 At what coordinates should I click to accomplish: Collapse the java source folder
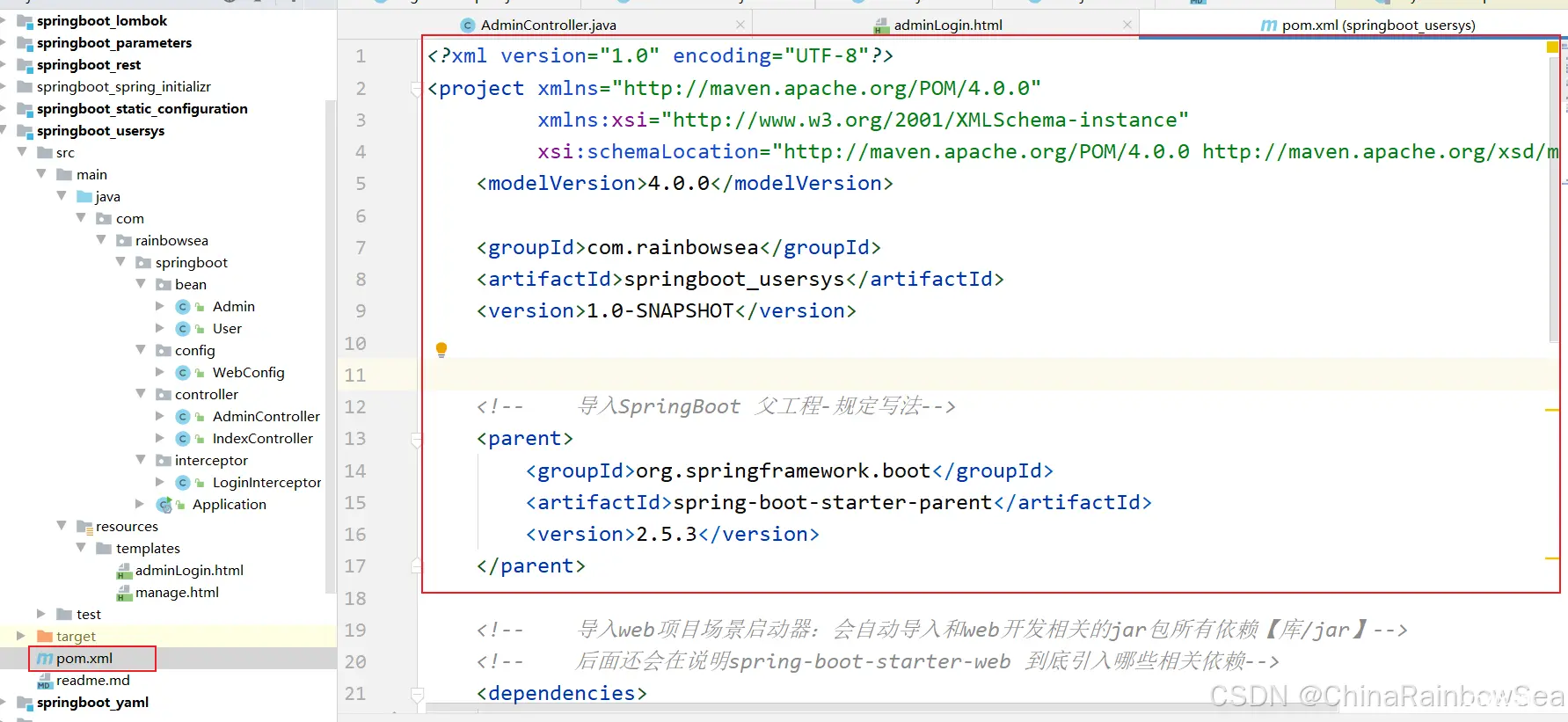[x=62, y=196]
